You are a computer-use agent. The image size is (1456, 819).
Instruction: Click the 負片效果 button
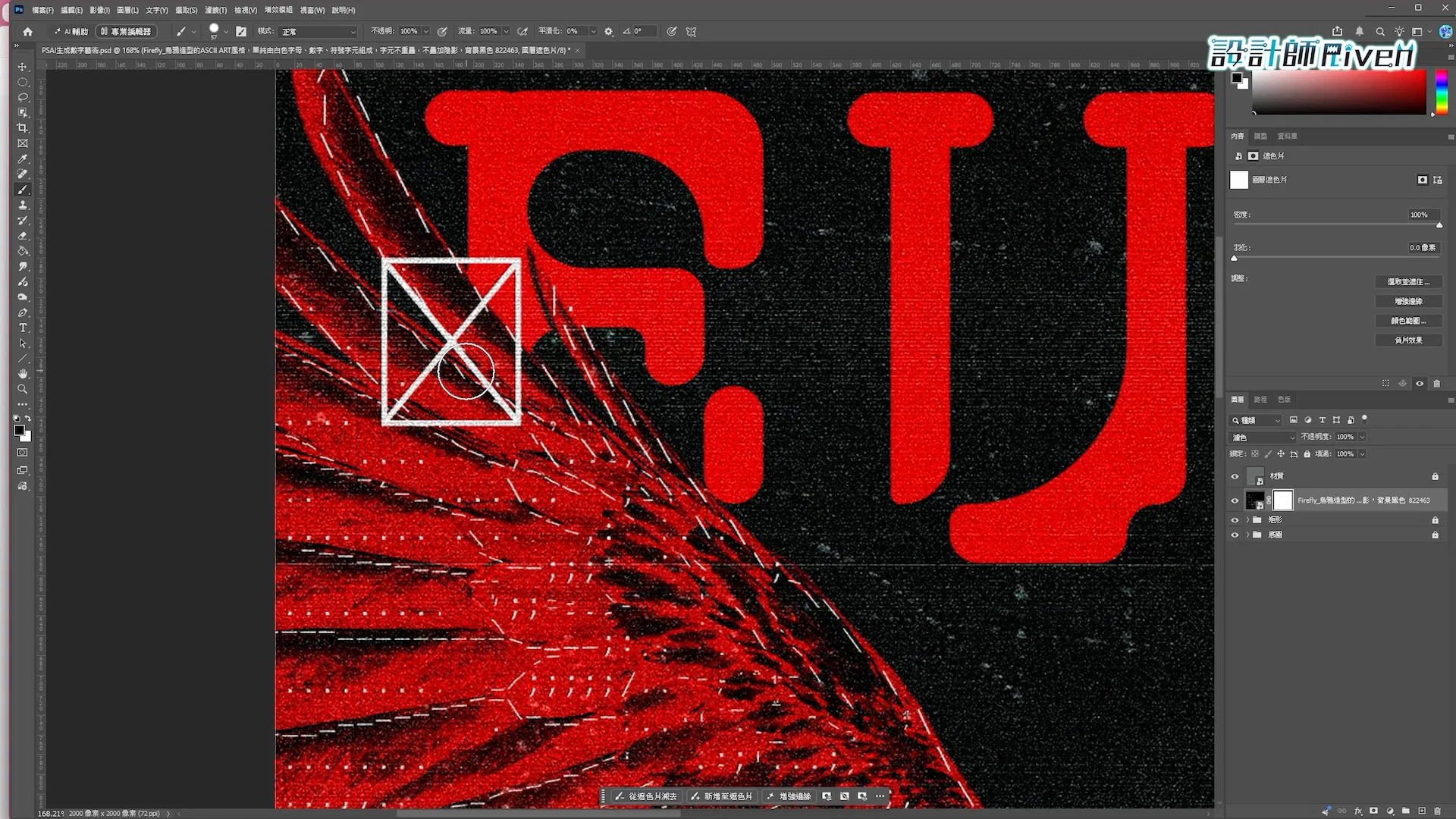[1408, 340]
